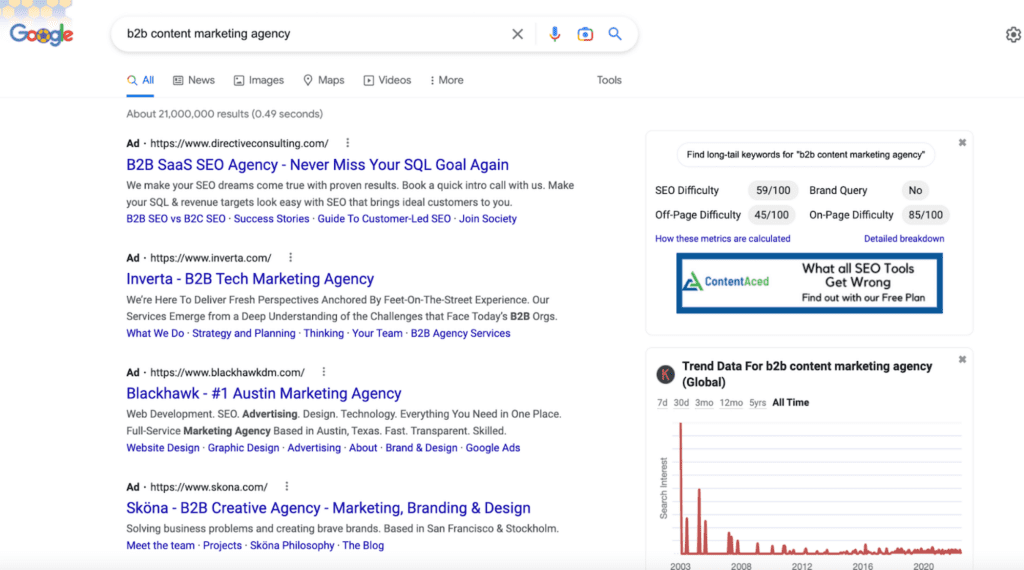Close the Trend Data widget
Screen dimensions: 1024x570
point(962,360)
